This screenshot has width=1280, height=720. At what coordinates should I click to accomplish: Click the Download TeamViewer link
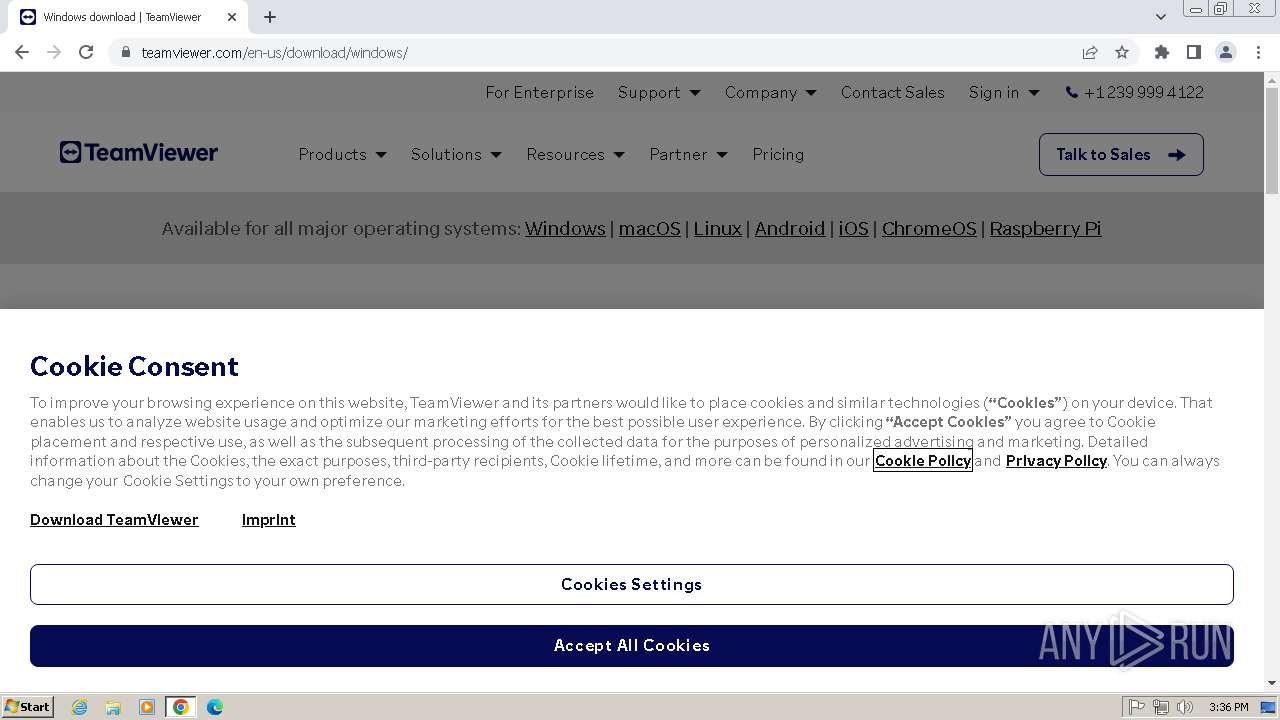[114, 519]
